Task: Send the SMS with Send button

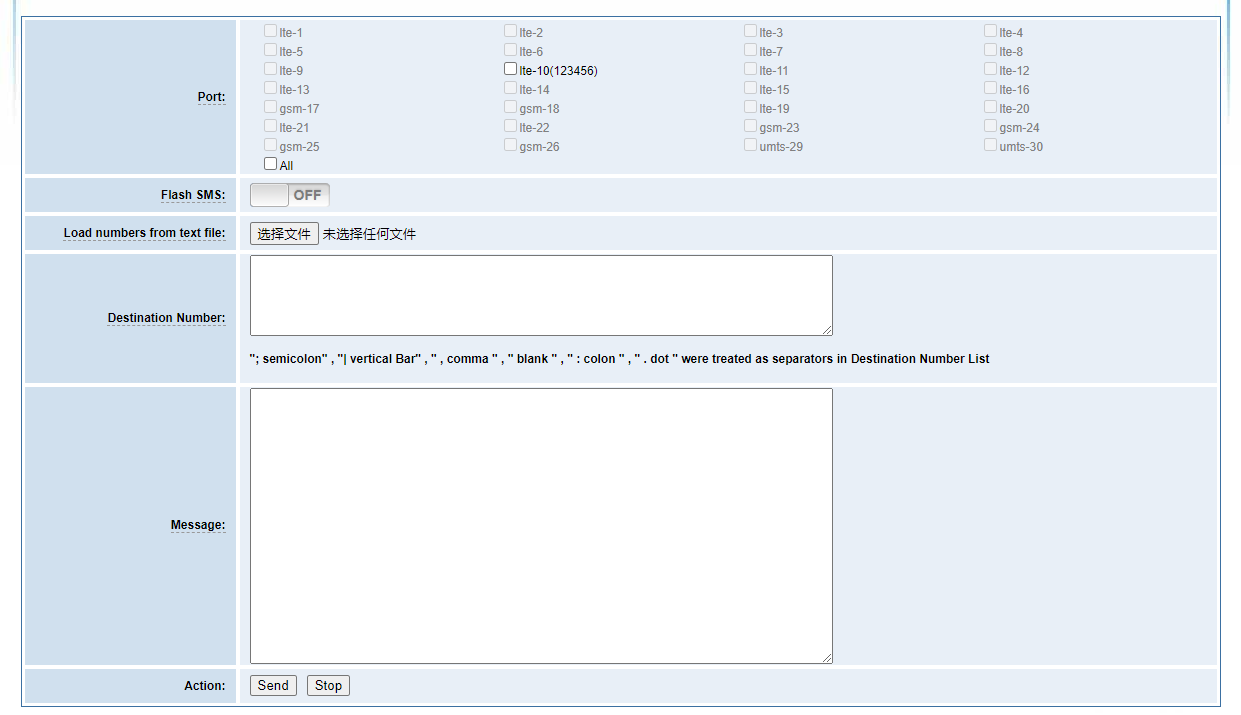Action: pyautogui.click(x=273, y=685)
